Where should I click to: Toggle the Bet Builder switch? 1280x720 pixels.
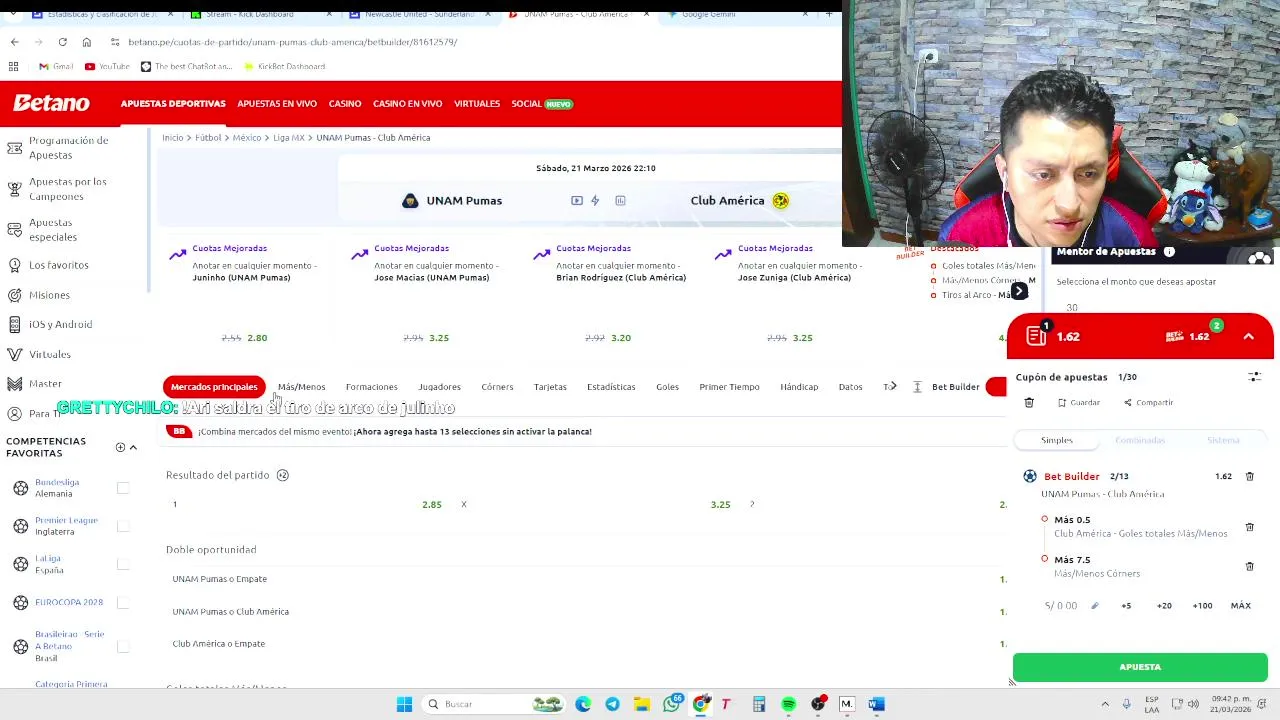point(996,387)
